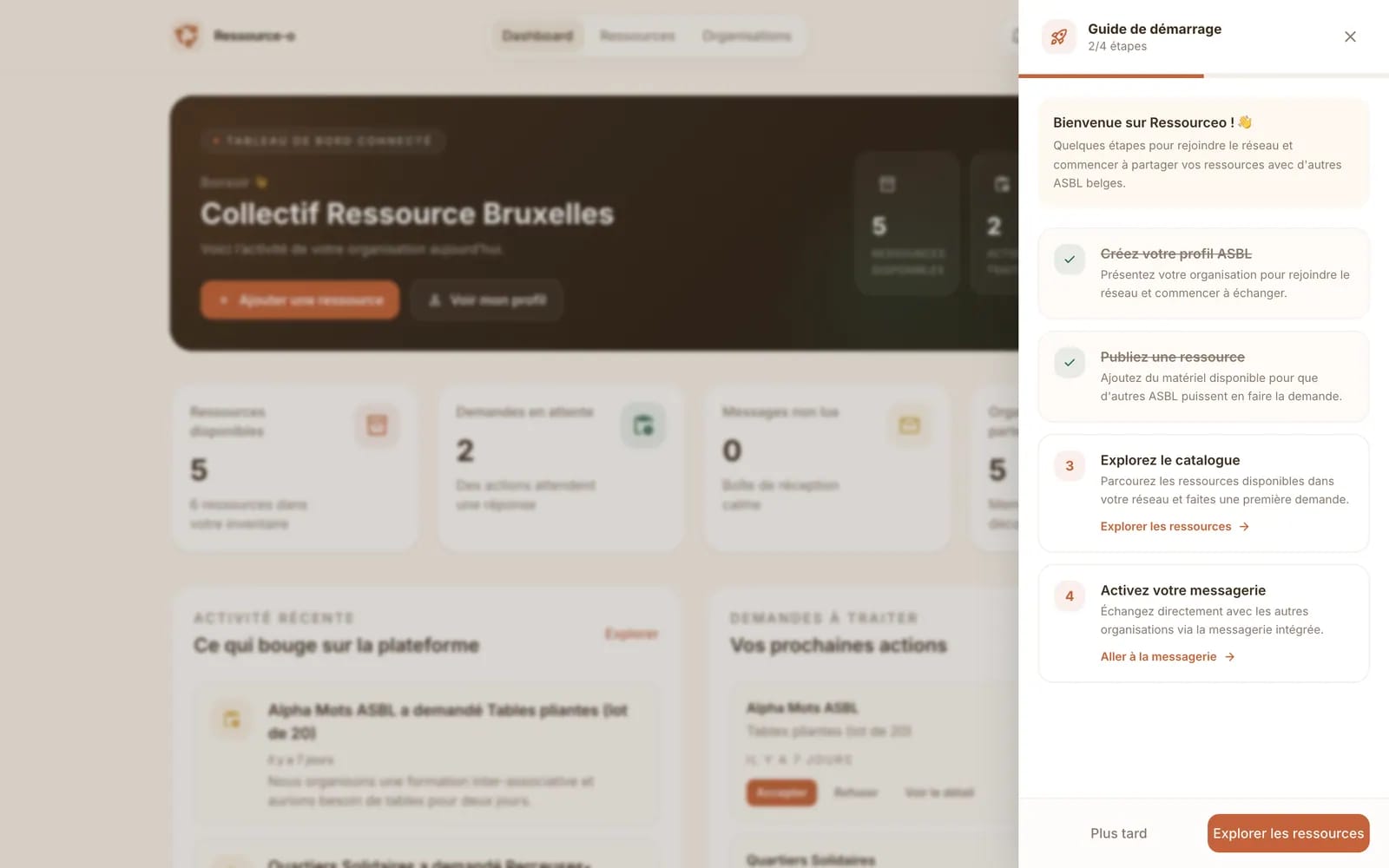Image resolution: width=1389 pixels, height=868 pixels.
Task: Click the 2/4 étapes progress text
Action: coord(1117,46)
